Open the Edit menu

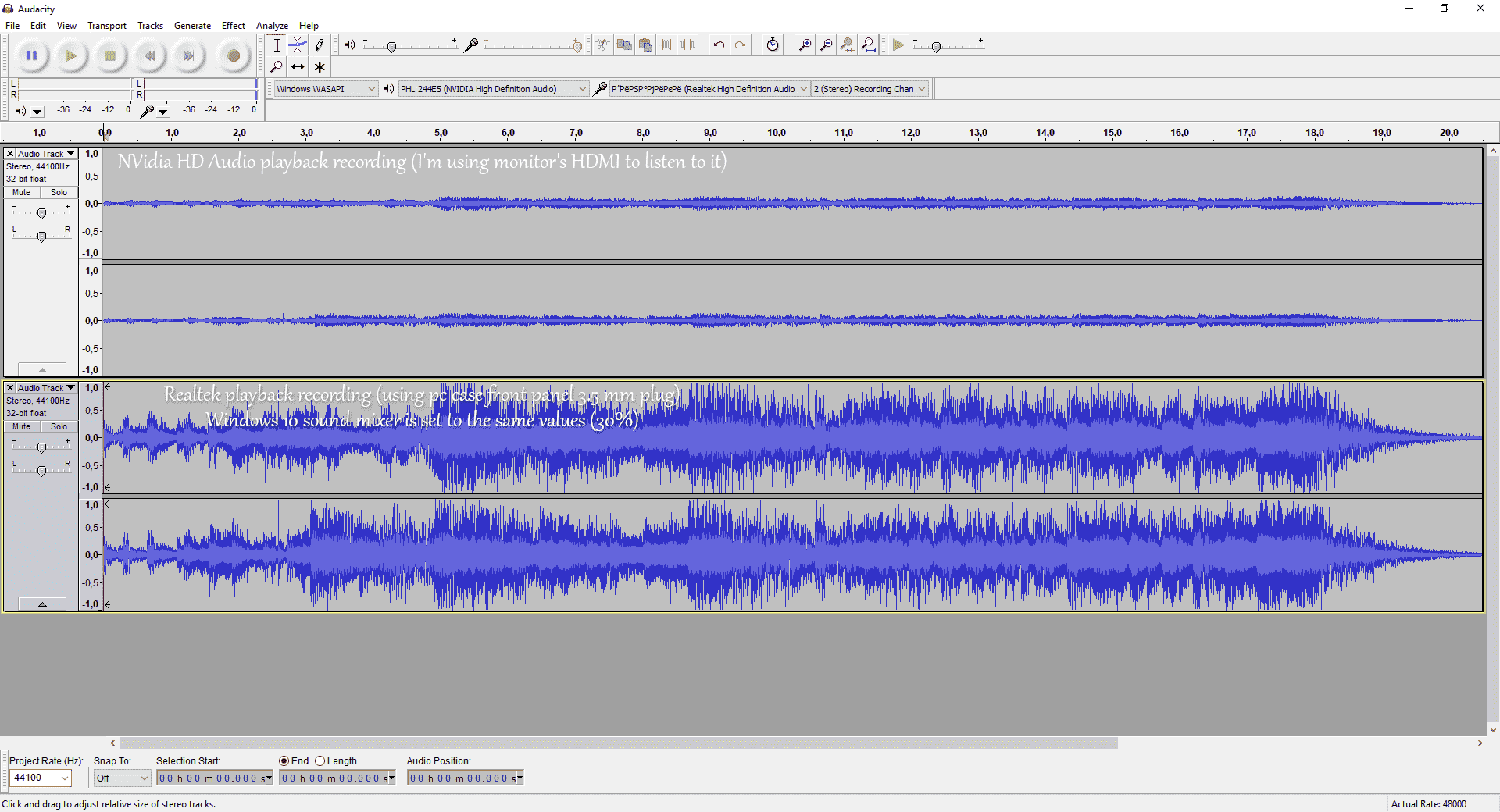point(38,26)
